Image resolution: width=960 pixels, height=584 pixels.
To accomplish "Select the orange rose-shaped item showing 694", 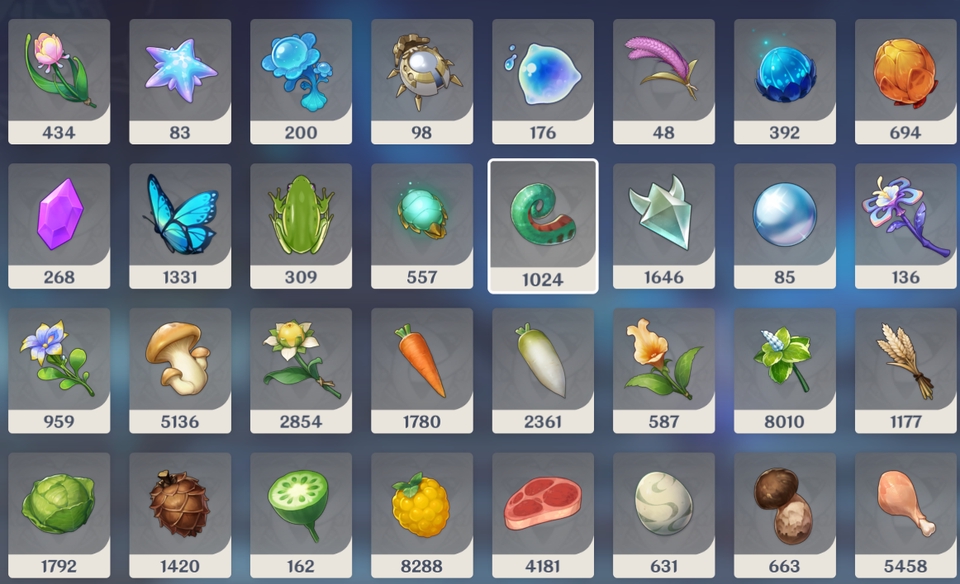I will tap(906, 81).
